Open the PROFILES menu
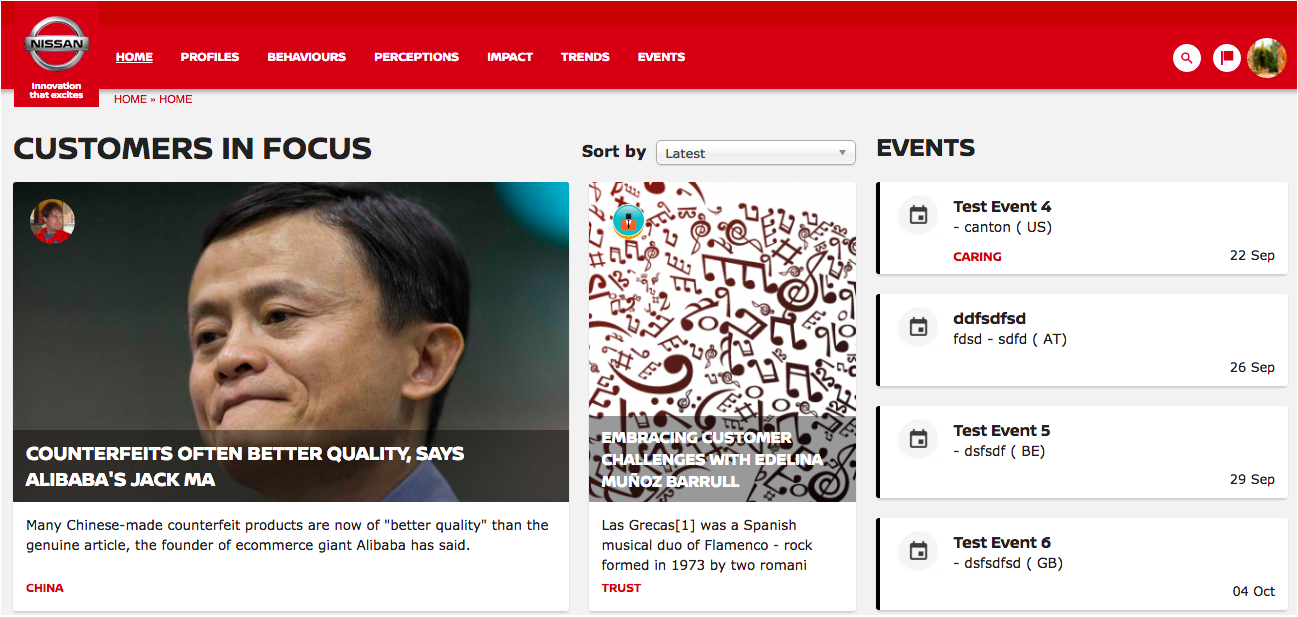1298x617 pixels. [210, 57]
